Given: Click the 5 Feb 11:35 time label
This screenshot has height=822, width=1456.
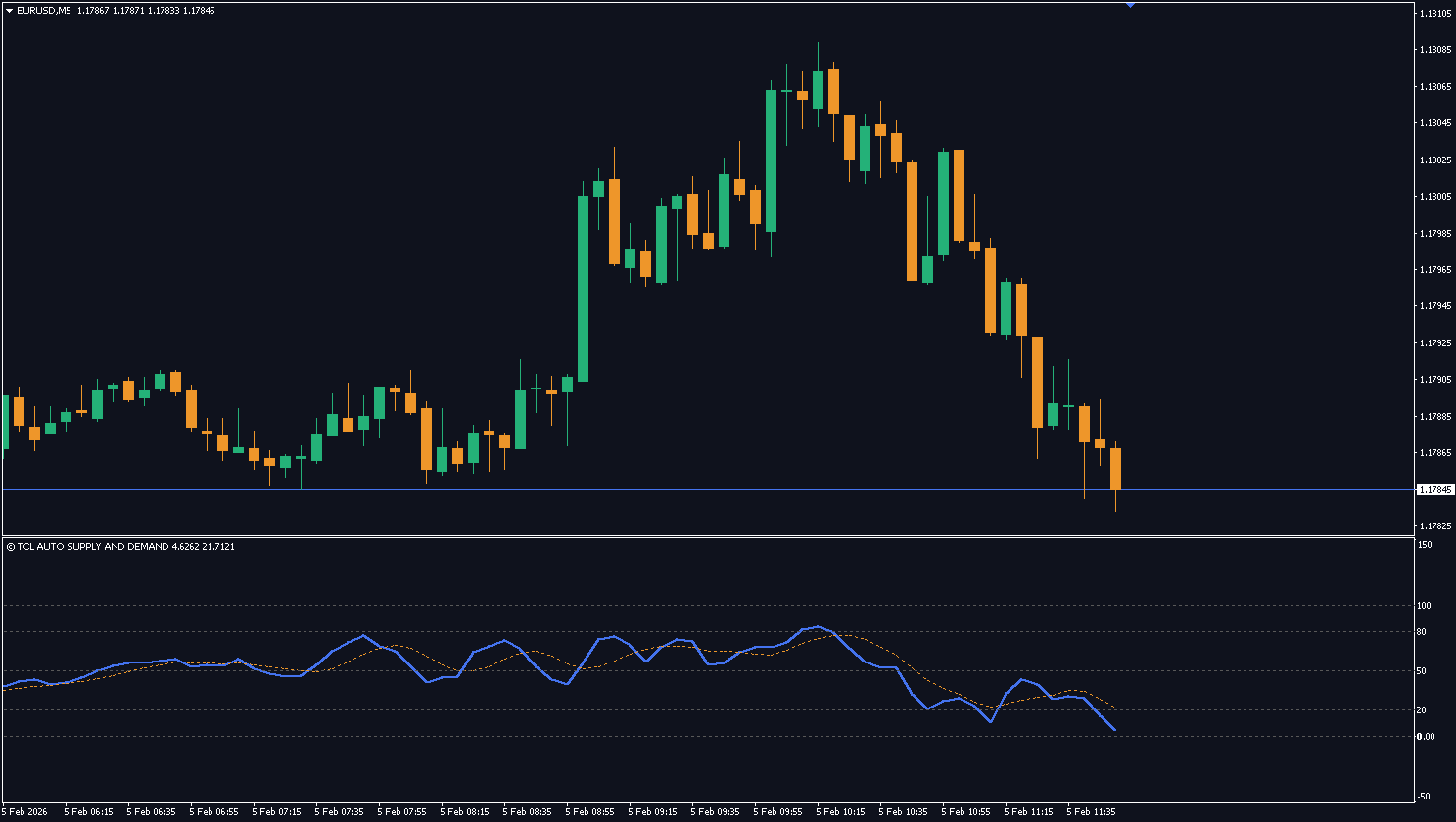Looking at the screenshot, I should coord(1091,812).
